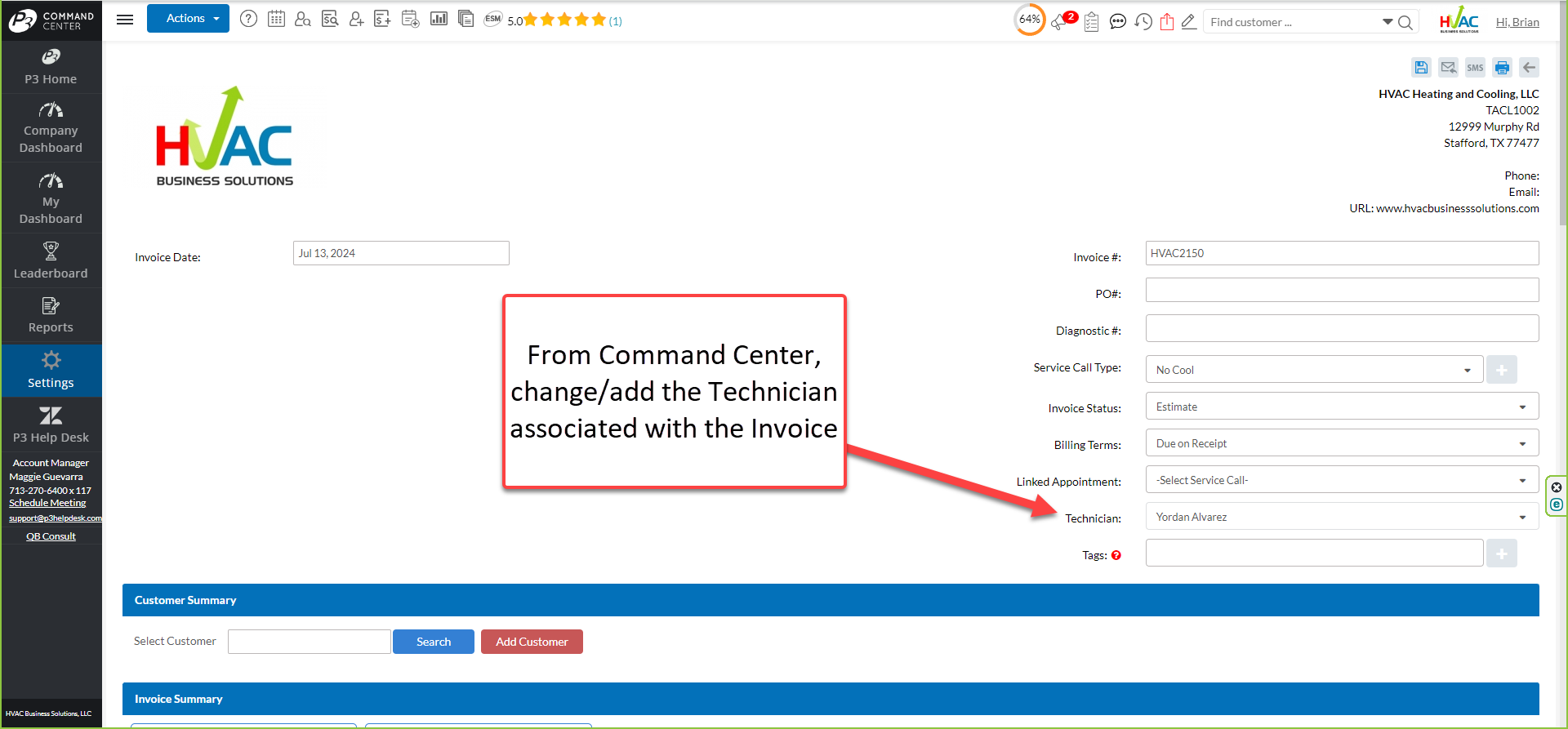The image size is (1568, 729).
Task: Click the Add Customer button
Action: [532, 642]
